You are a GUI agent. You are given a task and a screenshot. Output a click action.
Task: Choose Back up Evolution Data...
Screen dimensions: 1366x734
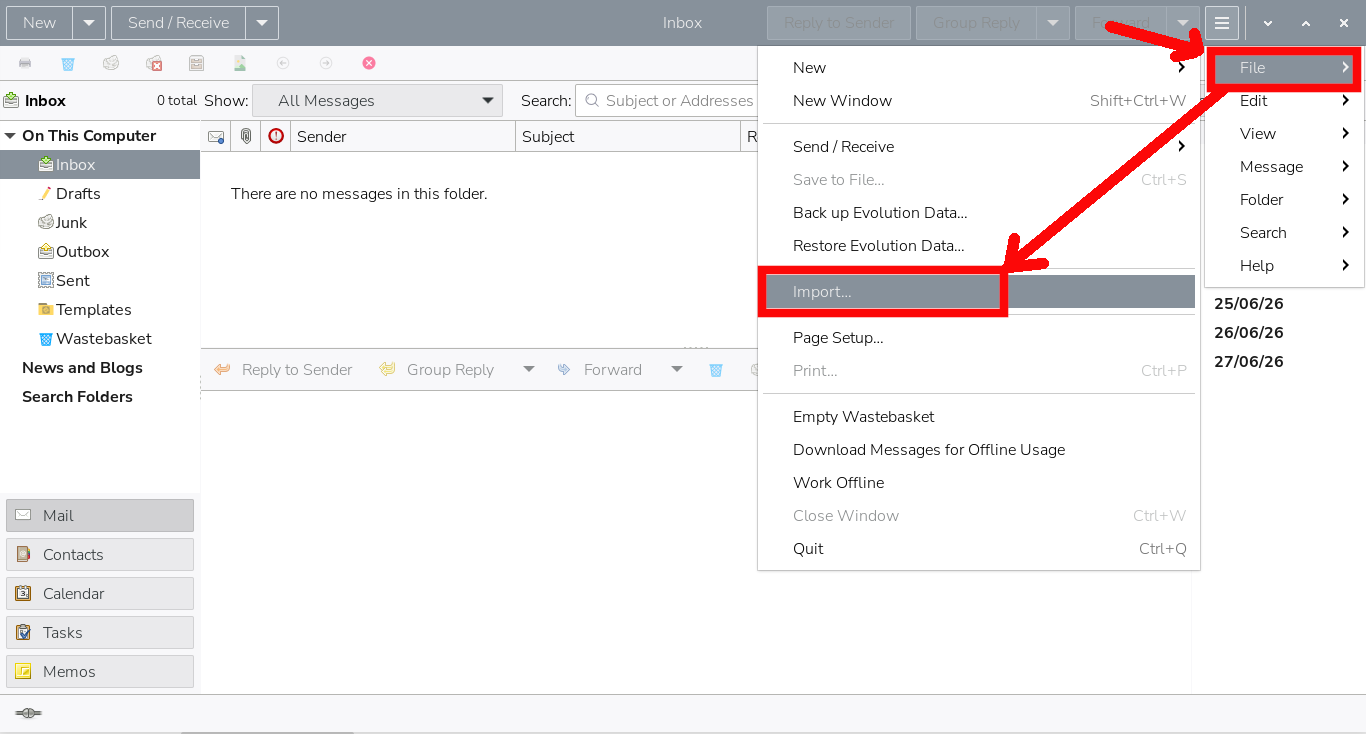click(x=979, y=213)
